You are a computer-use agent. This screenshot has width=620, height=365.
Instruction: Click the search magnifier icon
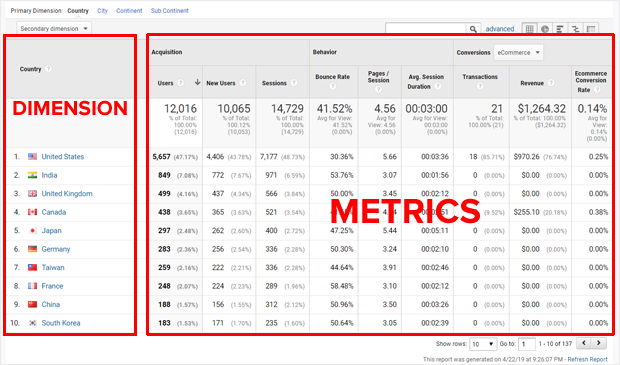[x=473, y=29]
